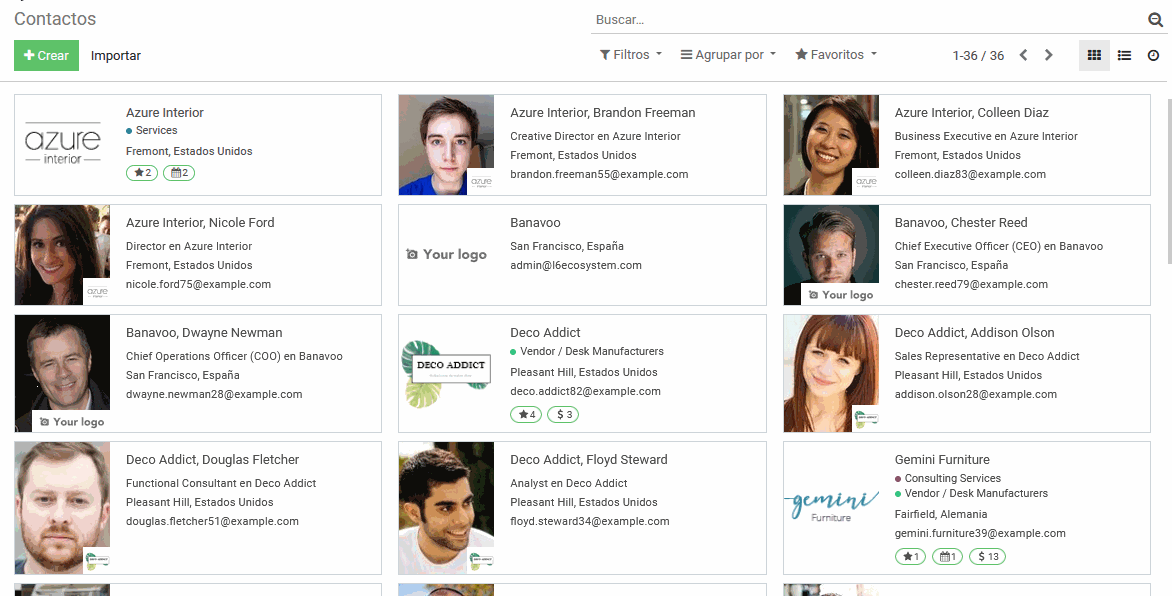Click Azure Interior's star opportunities badge
1172x596 pixels.
[x=142, y=173]
